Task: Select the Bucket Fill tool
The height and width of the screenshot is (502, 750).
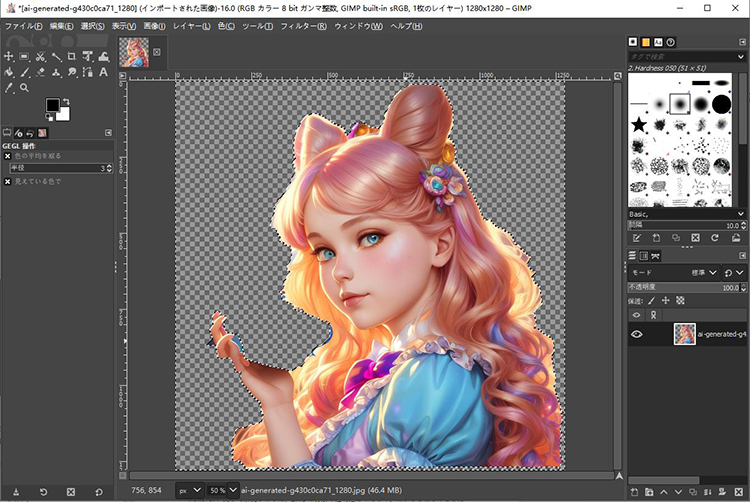Action: (9, 72)
